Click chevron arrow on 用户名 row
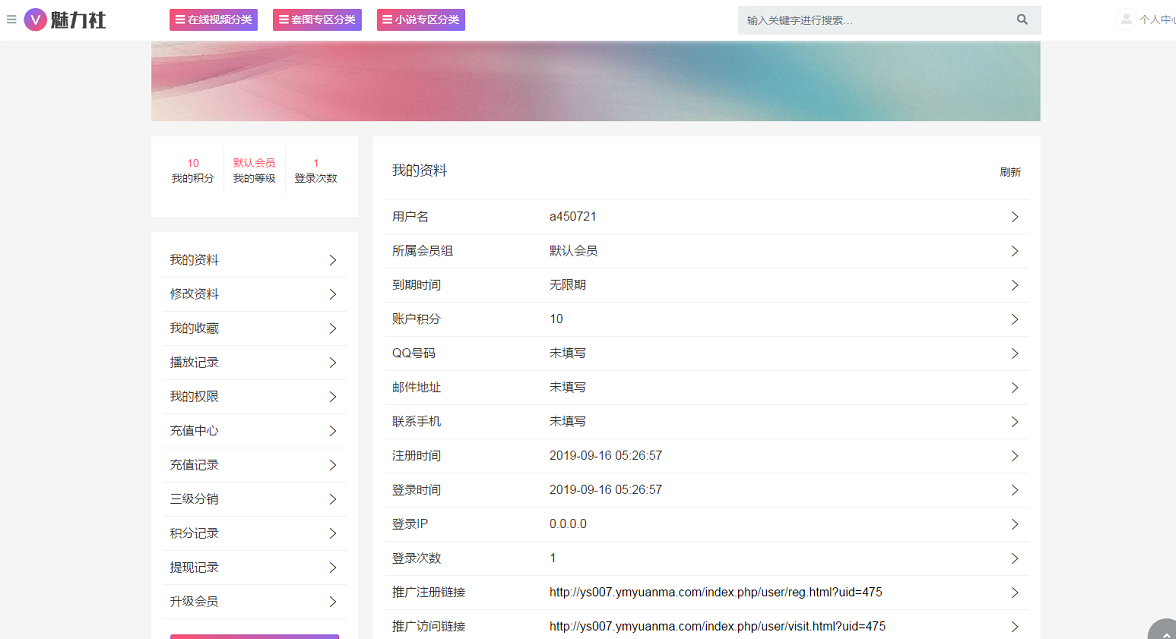Viewport: 1176px width, 639px height. pos(1014,217)
